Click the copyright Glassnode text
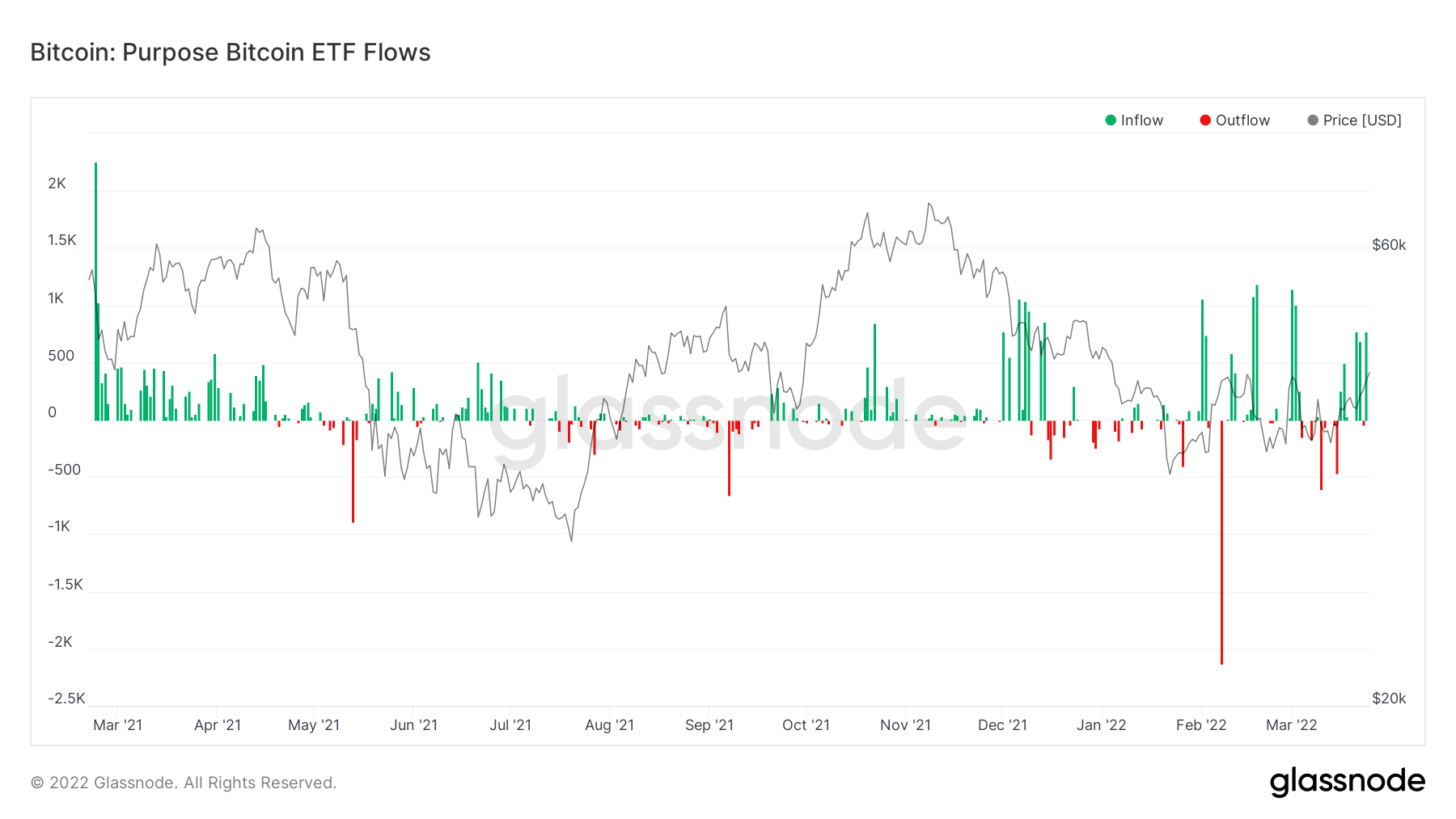Image resolution: width=1456 pixels, height=819 pixels. pyautogui.click(x=184, y=783)
